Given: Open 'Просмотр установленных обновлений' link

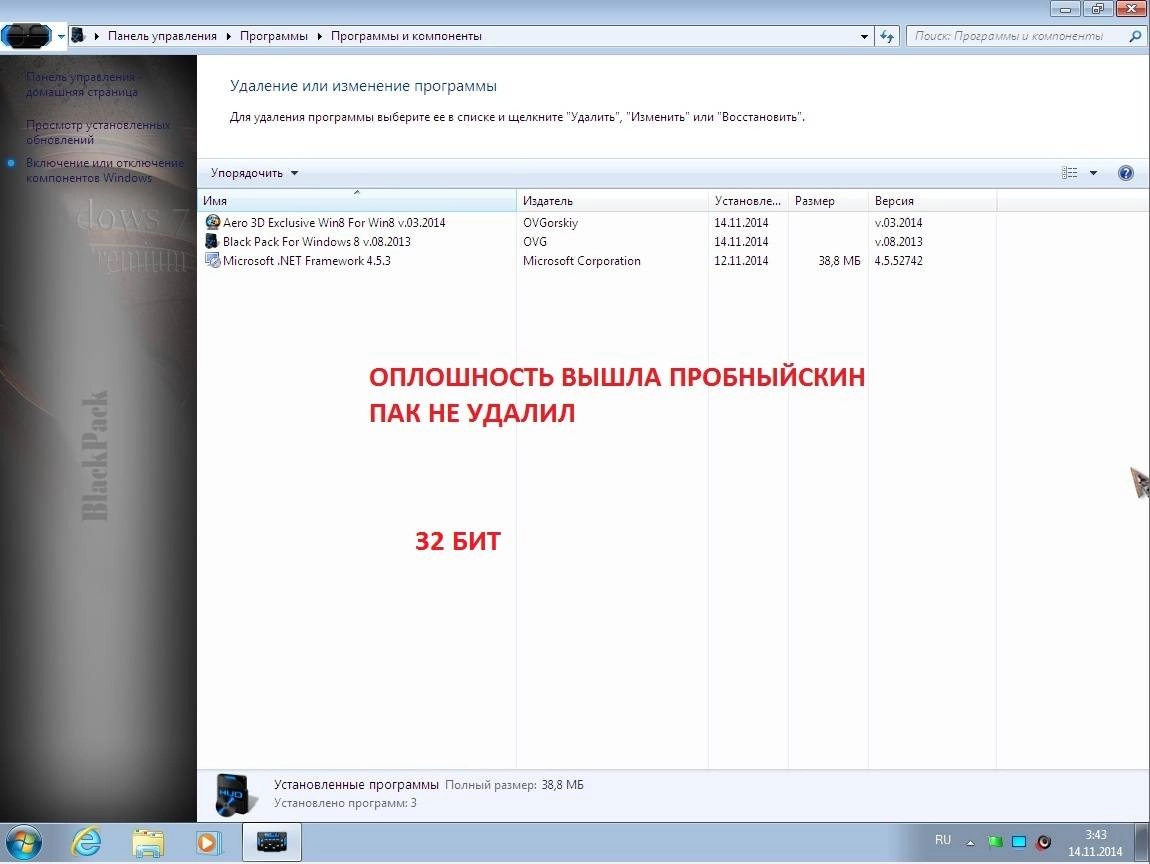Looking at the screenshot, I should pyautogui.click(x=98, y=132).
